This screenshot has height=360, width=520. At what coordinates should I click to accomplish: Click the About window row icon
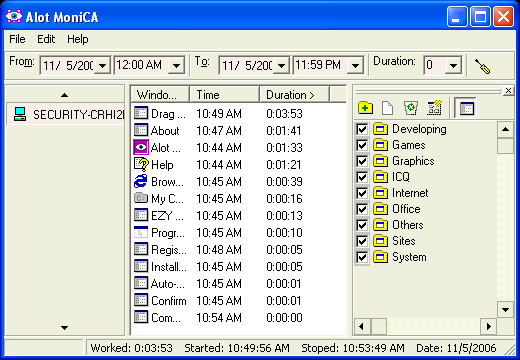click(x=141, y=130)
